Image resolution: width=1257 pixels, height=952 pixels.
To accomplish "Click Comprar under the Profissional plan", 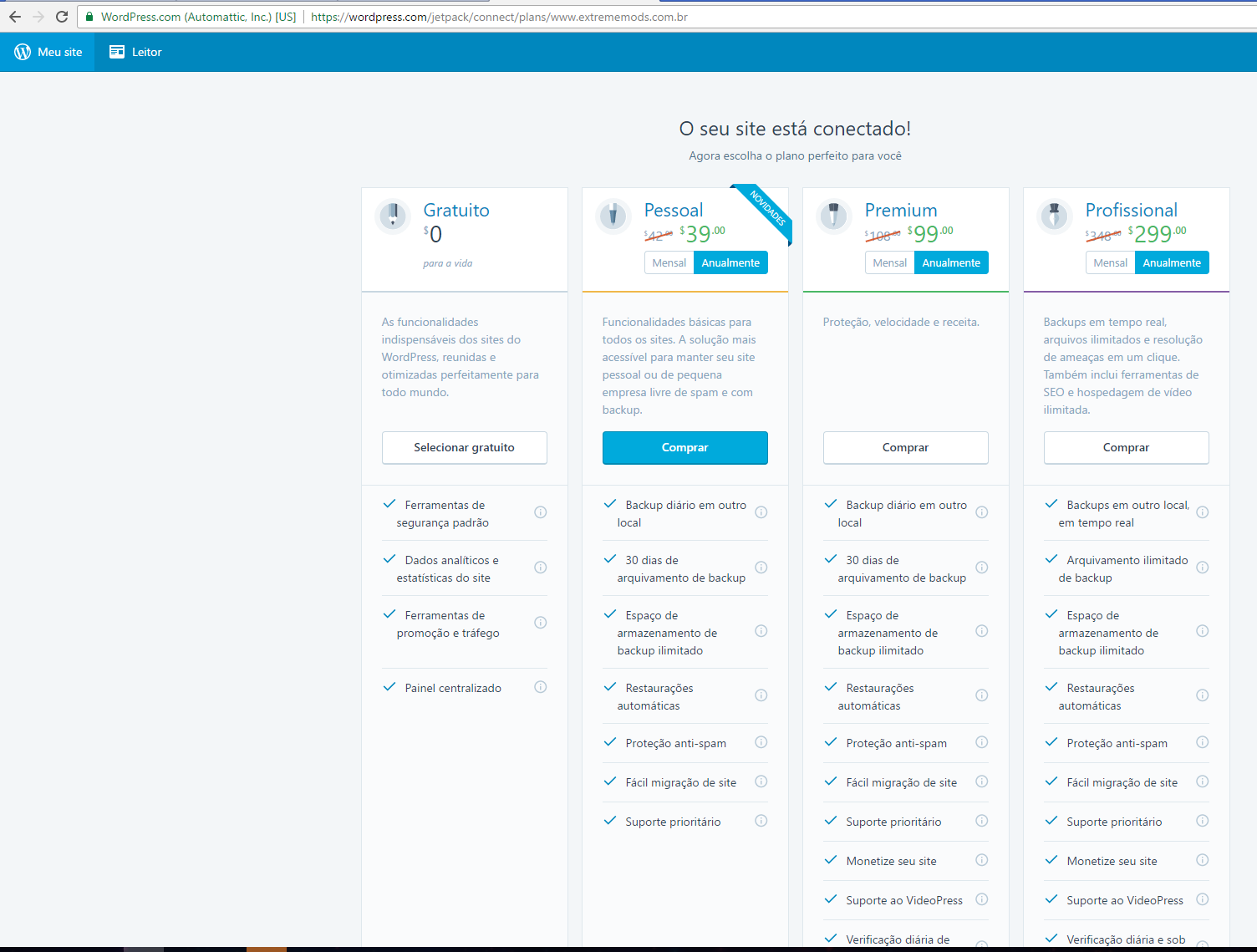I will [1127, 448].
